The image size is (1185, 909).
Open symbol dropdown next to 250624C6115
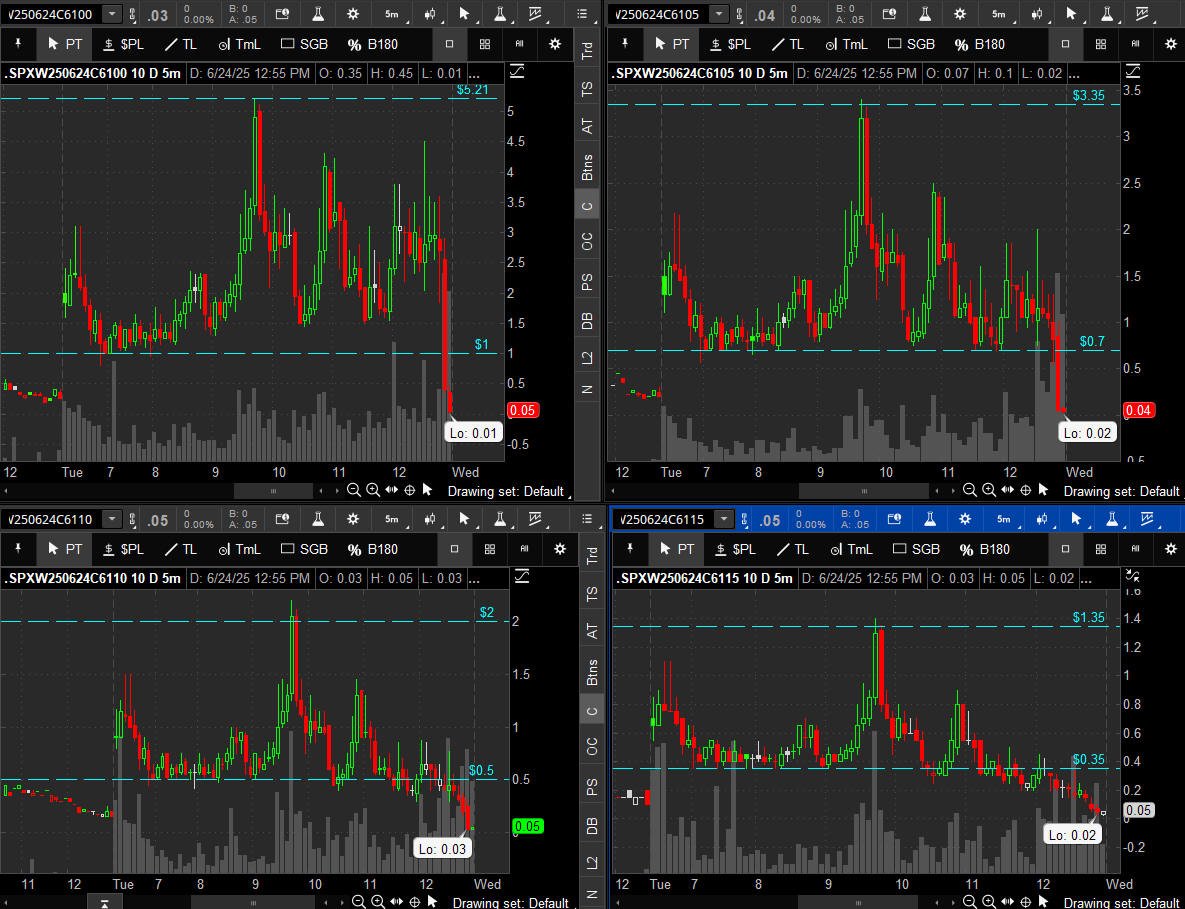click(724, 519)
